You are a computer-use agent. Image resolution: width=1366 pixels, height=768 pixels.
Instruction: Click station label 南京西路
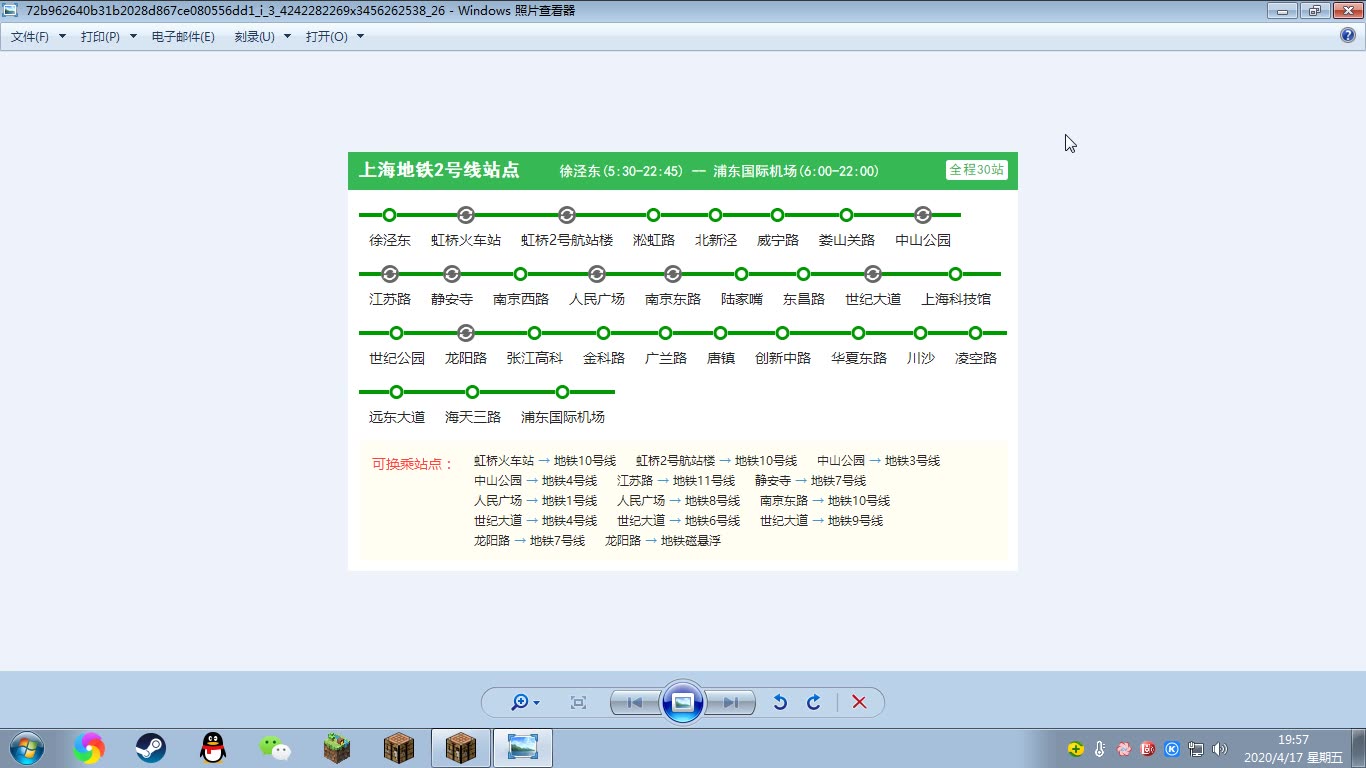pos(521,299)
